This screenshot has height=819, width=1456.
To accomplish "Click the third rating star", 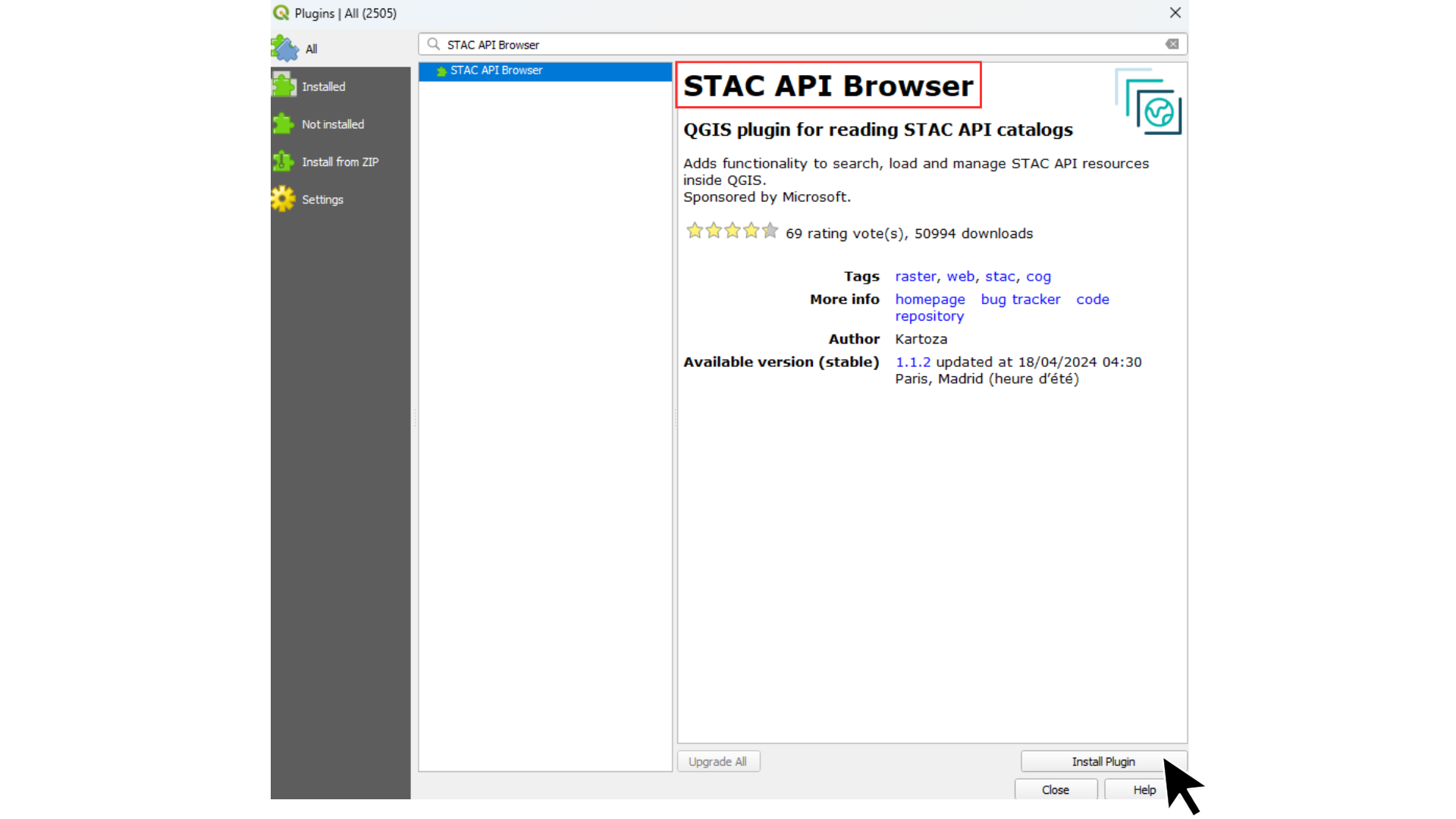I will pos(733,231).
